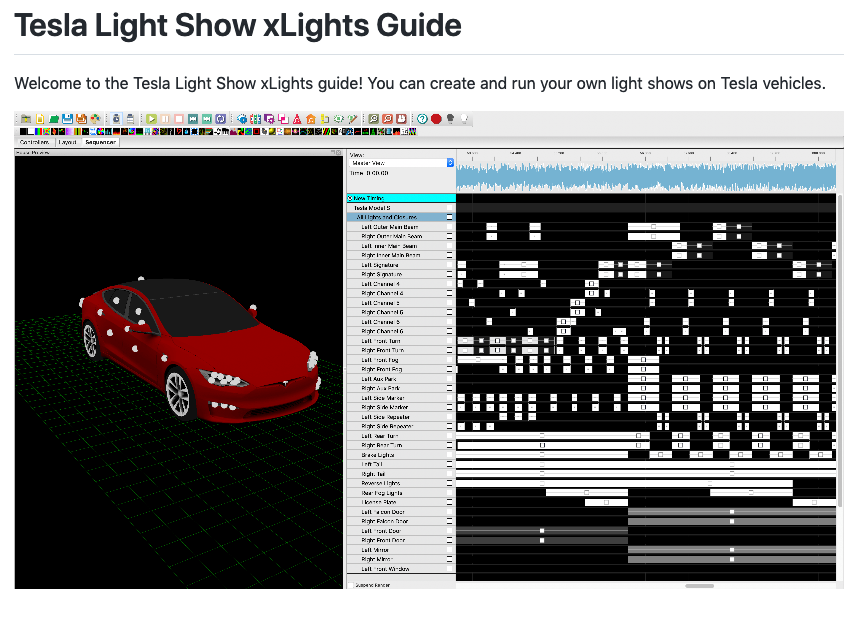Rewind to the start of the sequence
The image size is (852, 621).
point(194,118)
